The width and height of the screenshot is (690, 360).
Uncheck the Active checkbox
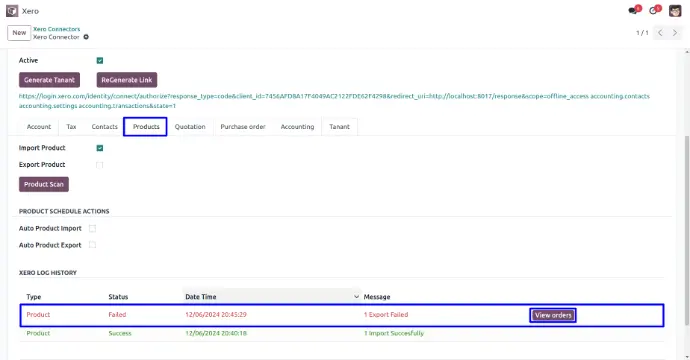coord(100,60)
